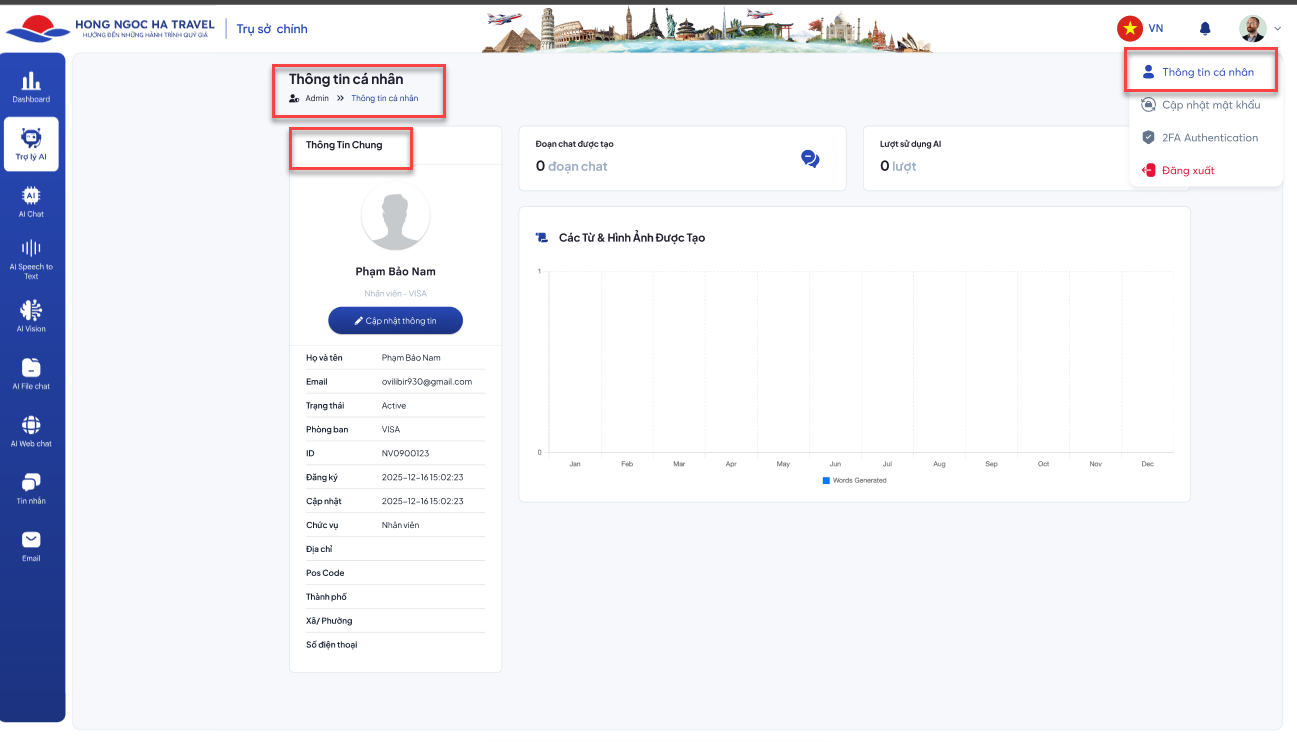The width and height of the screenshot is (1297, 742).
Task: Open the Email sidebar icon
Action: [x=31, y=545]
